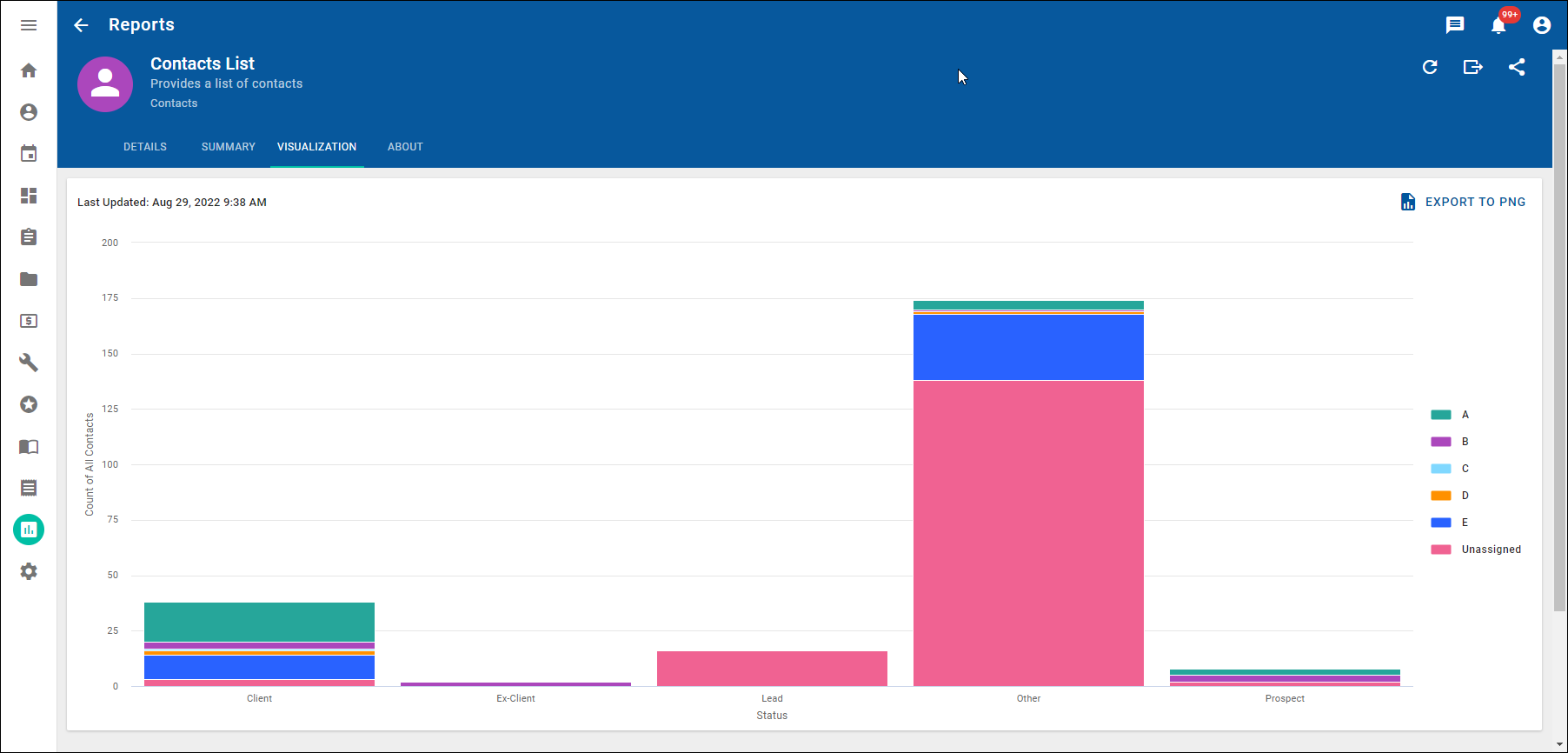Open the dollar billing icon in sidebar
Screen dimensions: 1568x753
29,321
